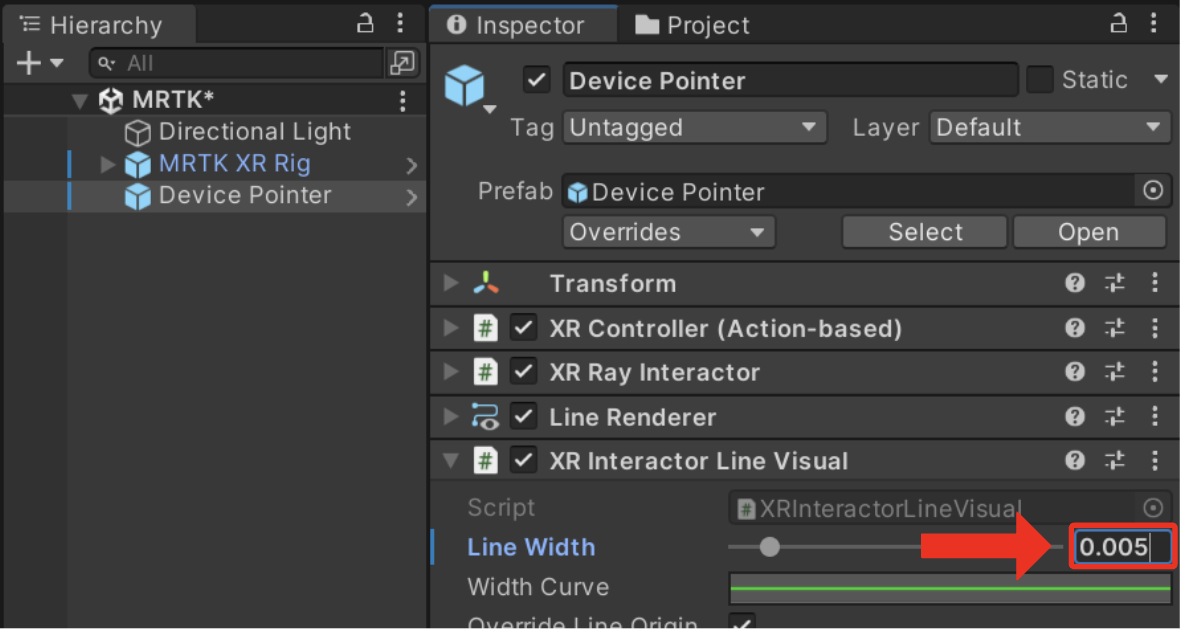Click the prefab Open button
The image size is (1180, 634).
1089,232
